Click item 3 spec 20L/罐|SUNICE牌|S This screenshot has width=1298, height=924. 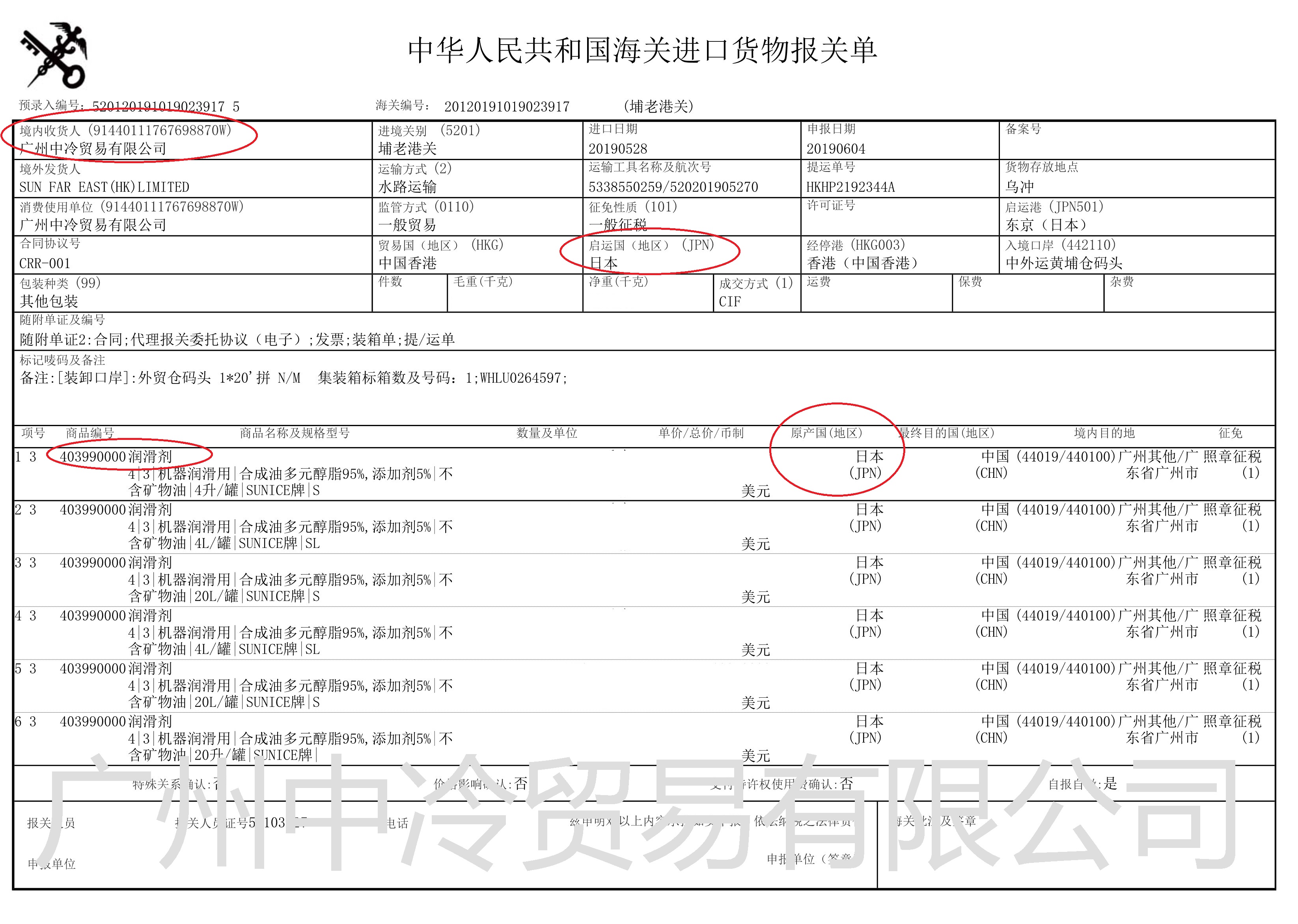click(257, 596)
